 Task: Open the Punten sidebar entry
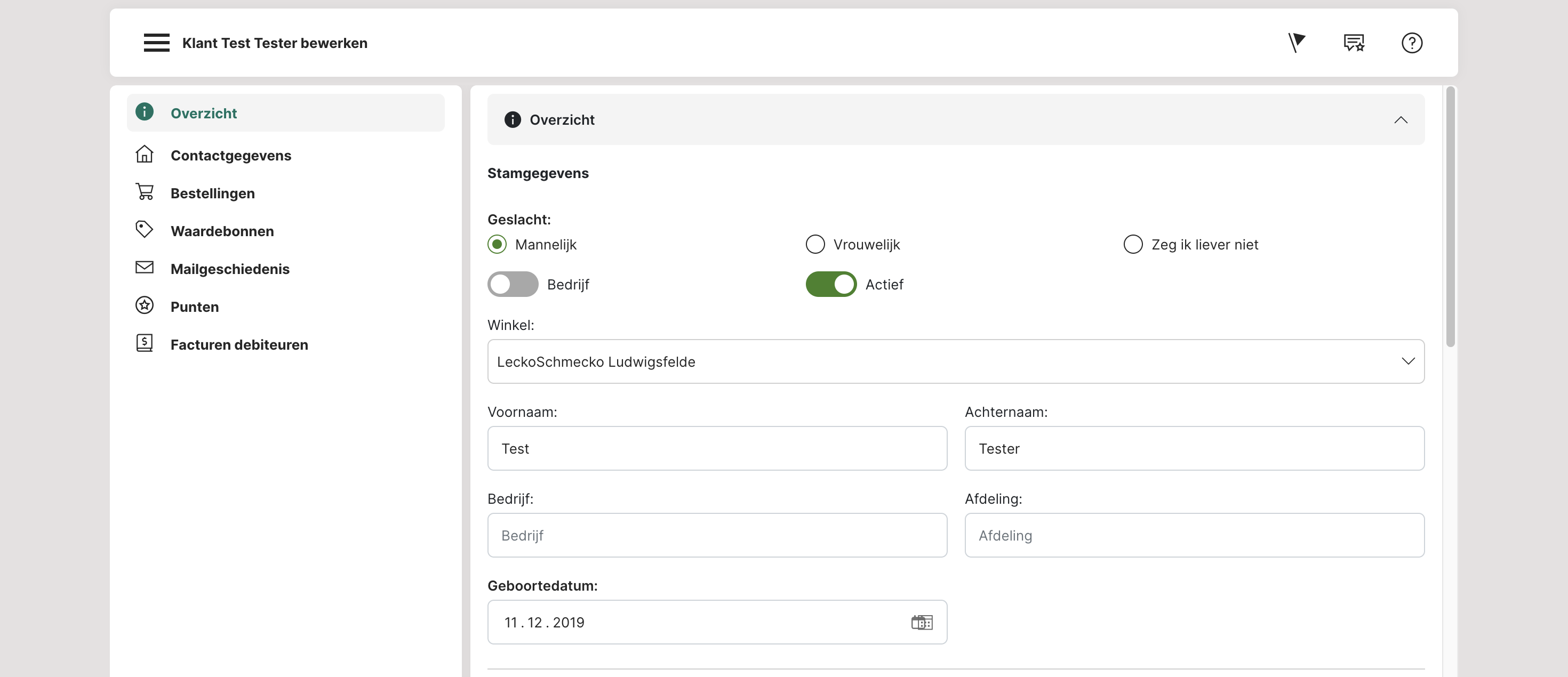[x=194, y=307]
